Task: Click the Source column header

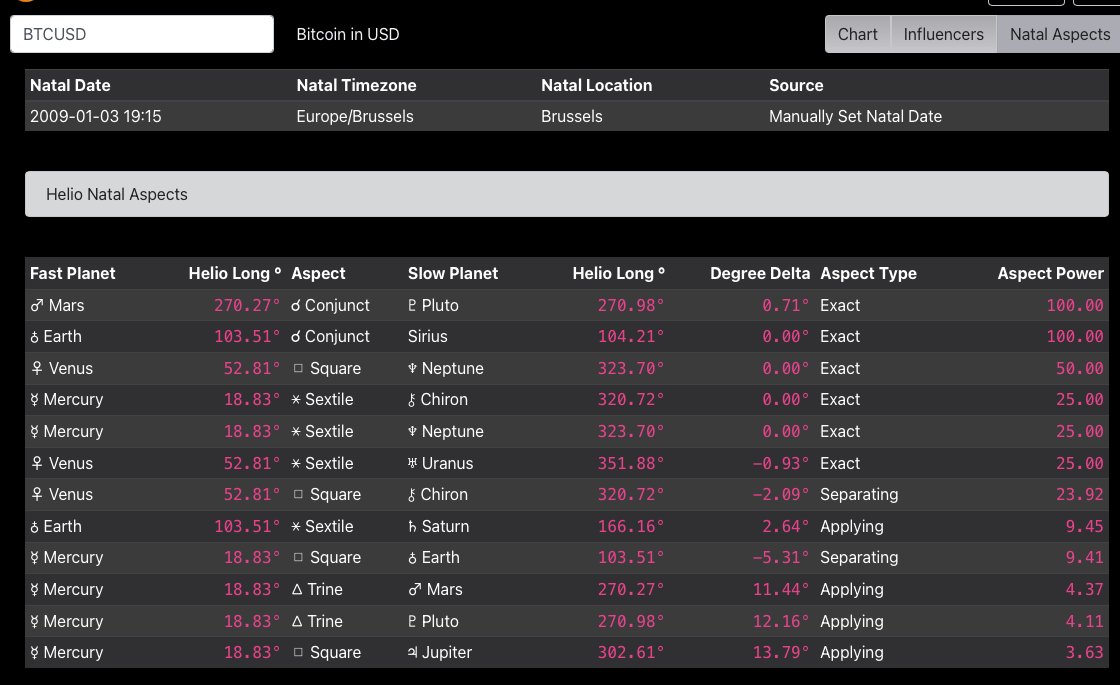Action: [x=796, y=85]
